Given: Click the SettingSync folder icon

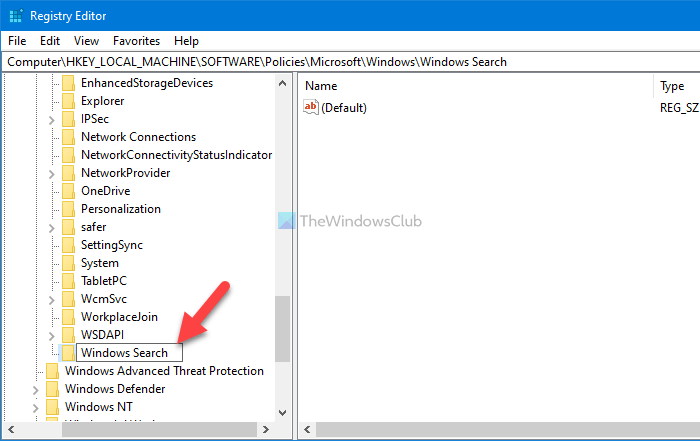Looking at the screenshot, I should [x=68, y=245].
